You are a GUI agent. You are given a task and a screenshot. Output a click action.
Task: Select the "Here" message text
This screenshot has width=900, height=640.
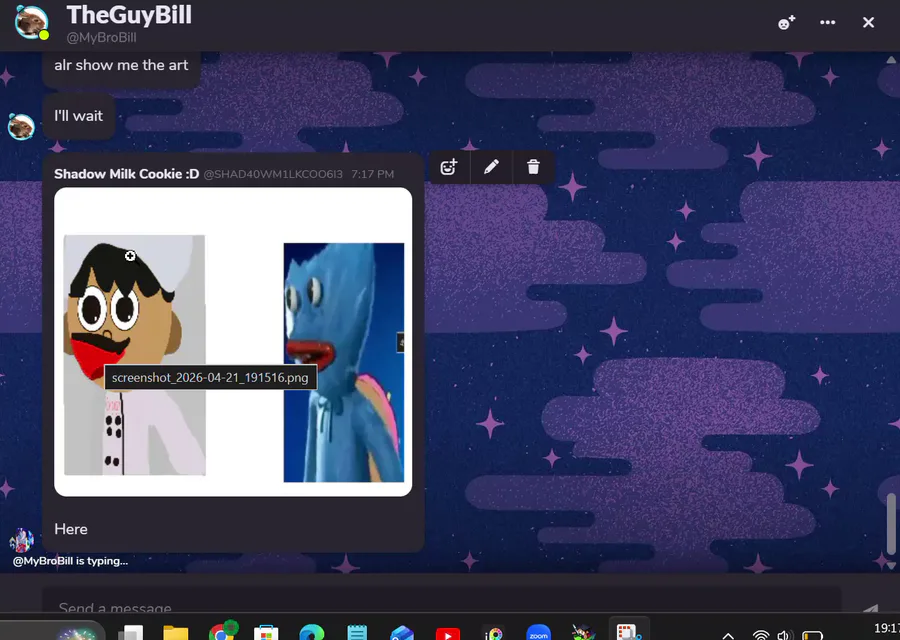pyautogui.click(x=71, y=529)
